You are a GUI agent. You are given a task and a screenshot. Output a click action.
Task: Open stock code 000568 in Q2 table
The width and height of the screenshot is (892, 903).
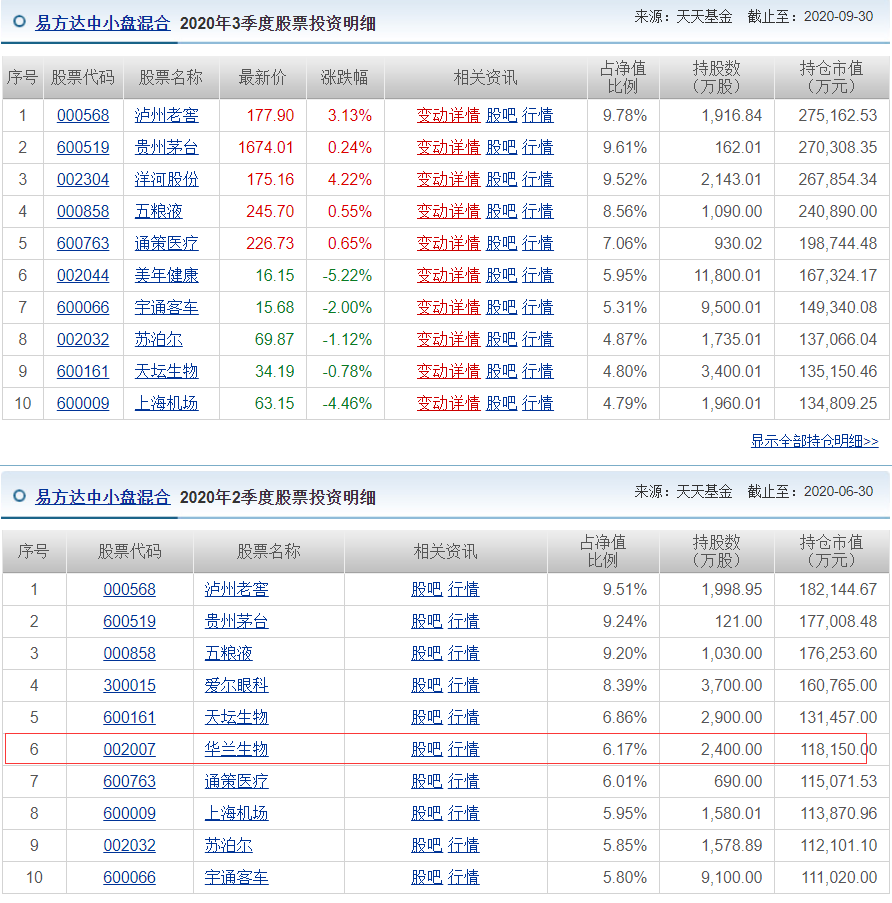tap(130, 589)
